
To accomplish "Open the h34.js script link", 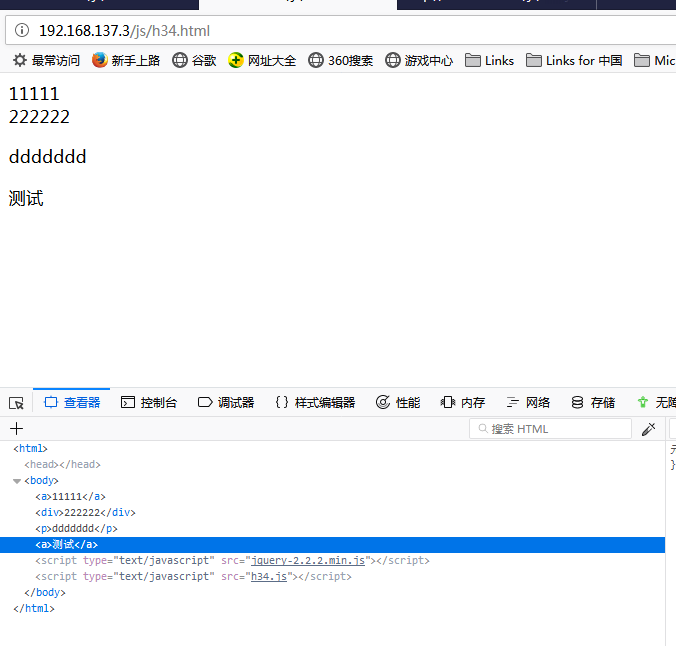I will tap(269, 576).
